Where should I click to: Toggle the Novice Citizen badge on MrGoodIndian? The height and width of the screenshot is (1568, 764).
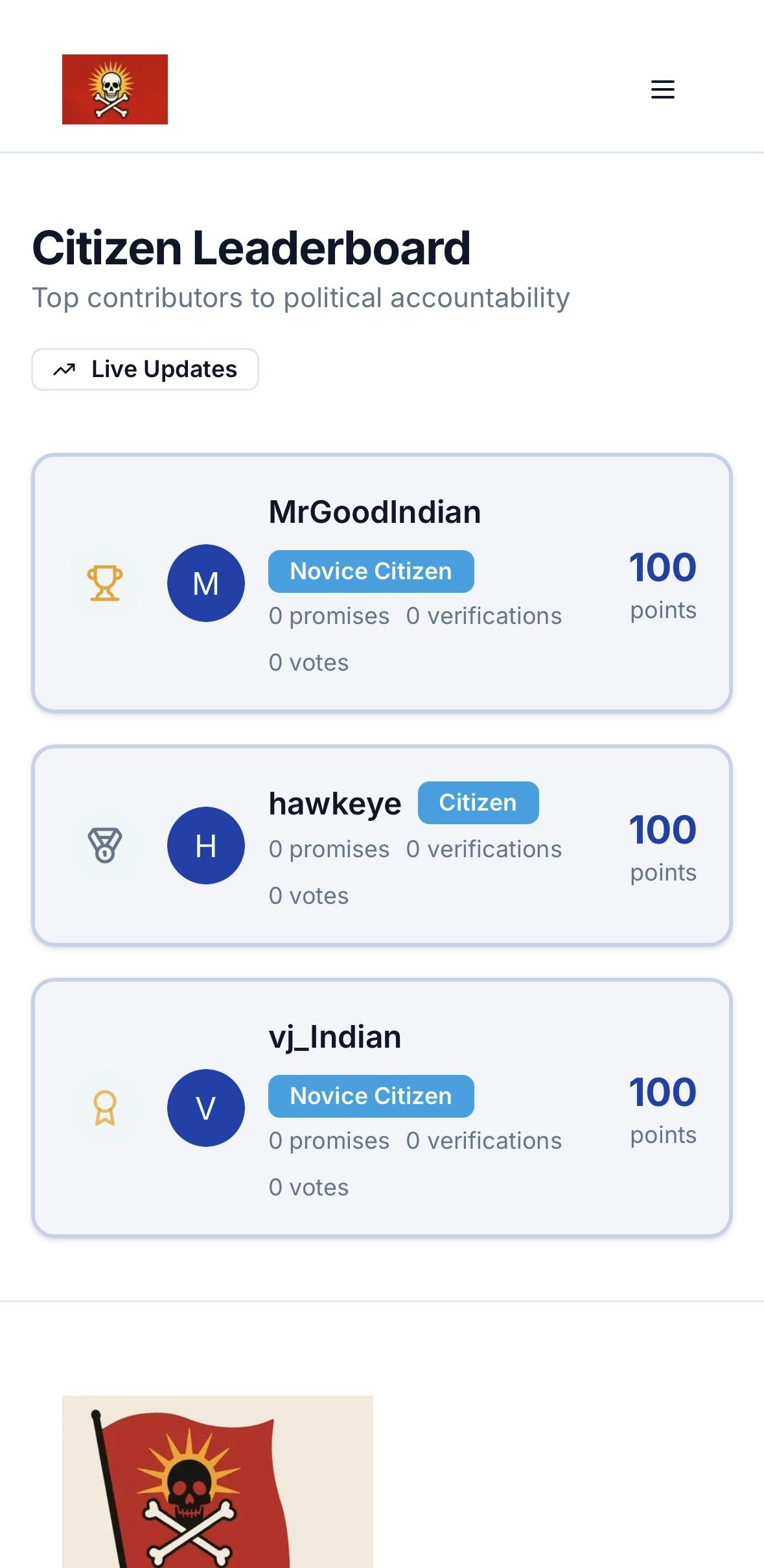371,571
